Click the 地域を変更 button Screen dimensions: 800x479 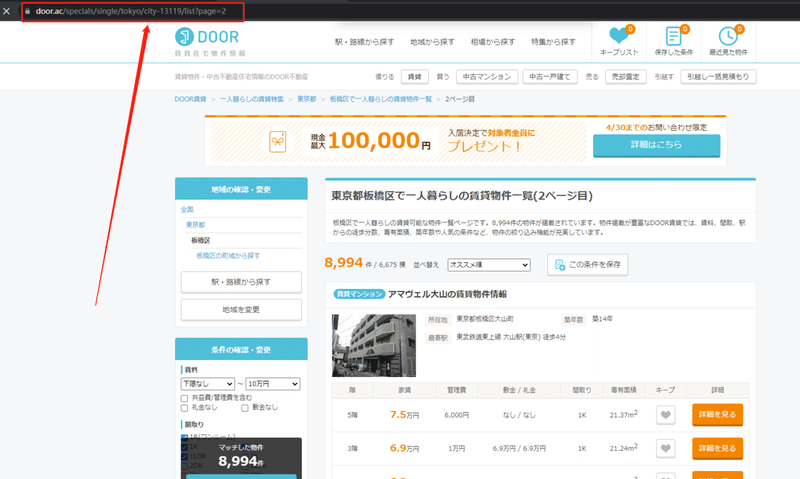point(241,310)
